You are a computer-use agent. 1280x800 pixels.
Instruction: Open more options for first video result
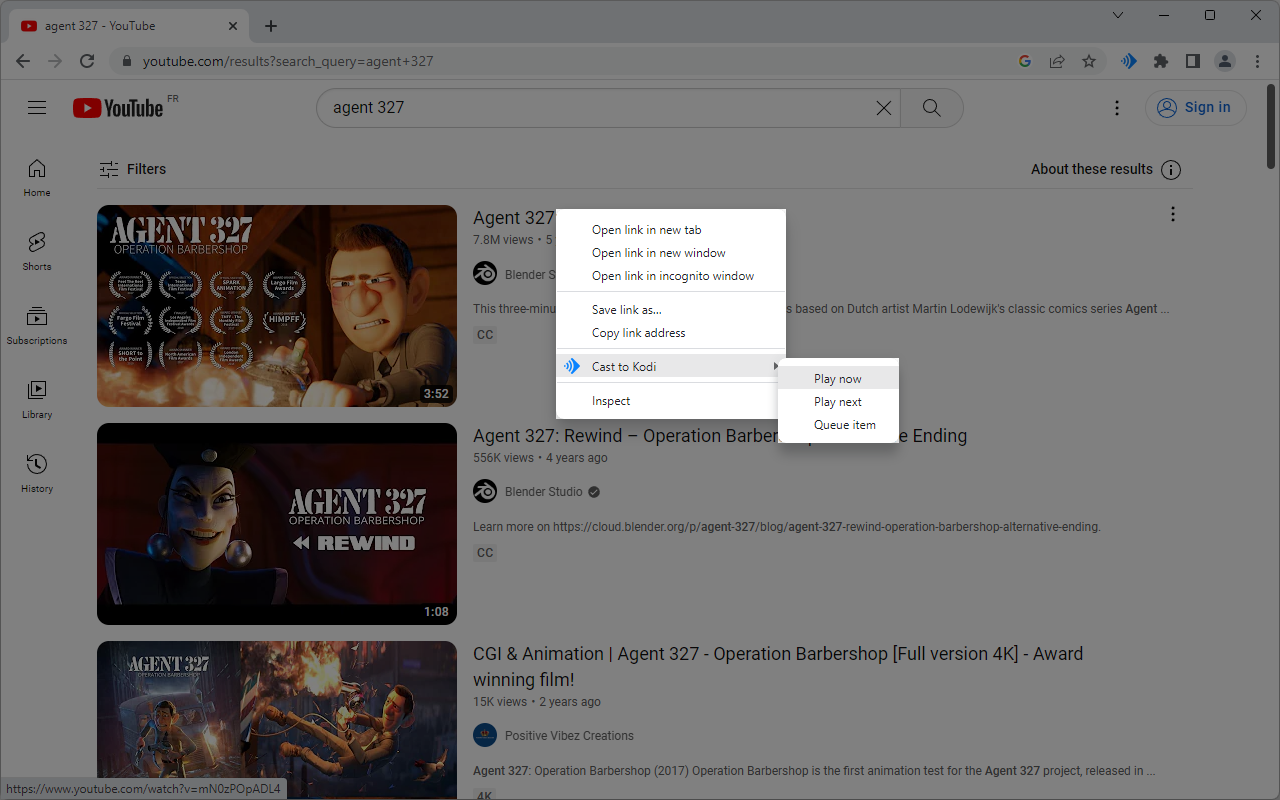click(1173, 214)
